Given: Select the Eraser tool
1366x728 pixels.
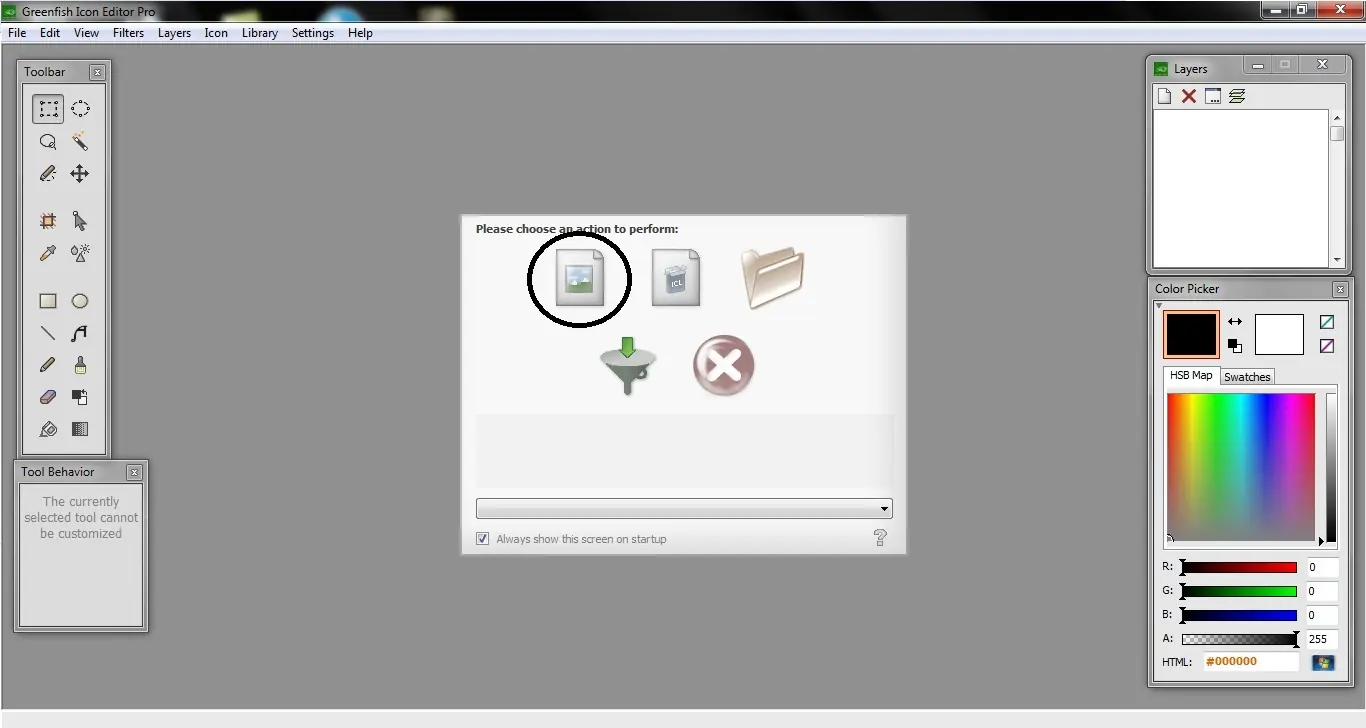Looking at the screenshot, I should click(x=48, y=397).
